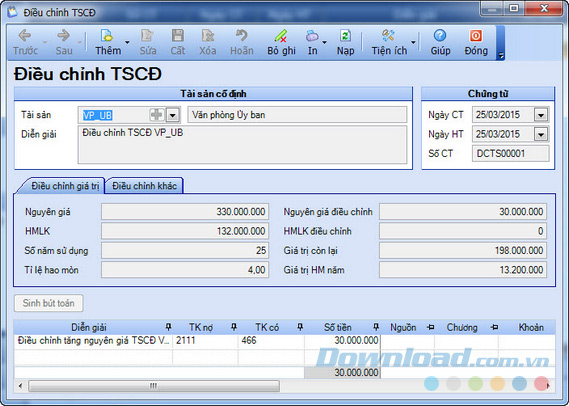The width and height of the screenshot is (569, 406).
Task: Toggle pin on the Số tiền column
Action: tap(376, 327)
